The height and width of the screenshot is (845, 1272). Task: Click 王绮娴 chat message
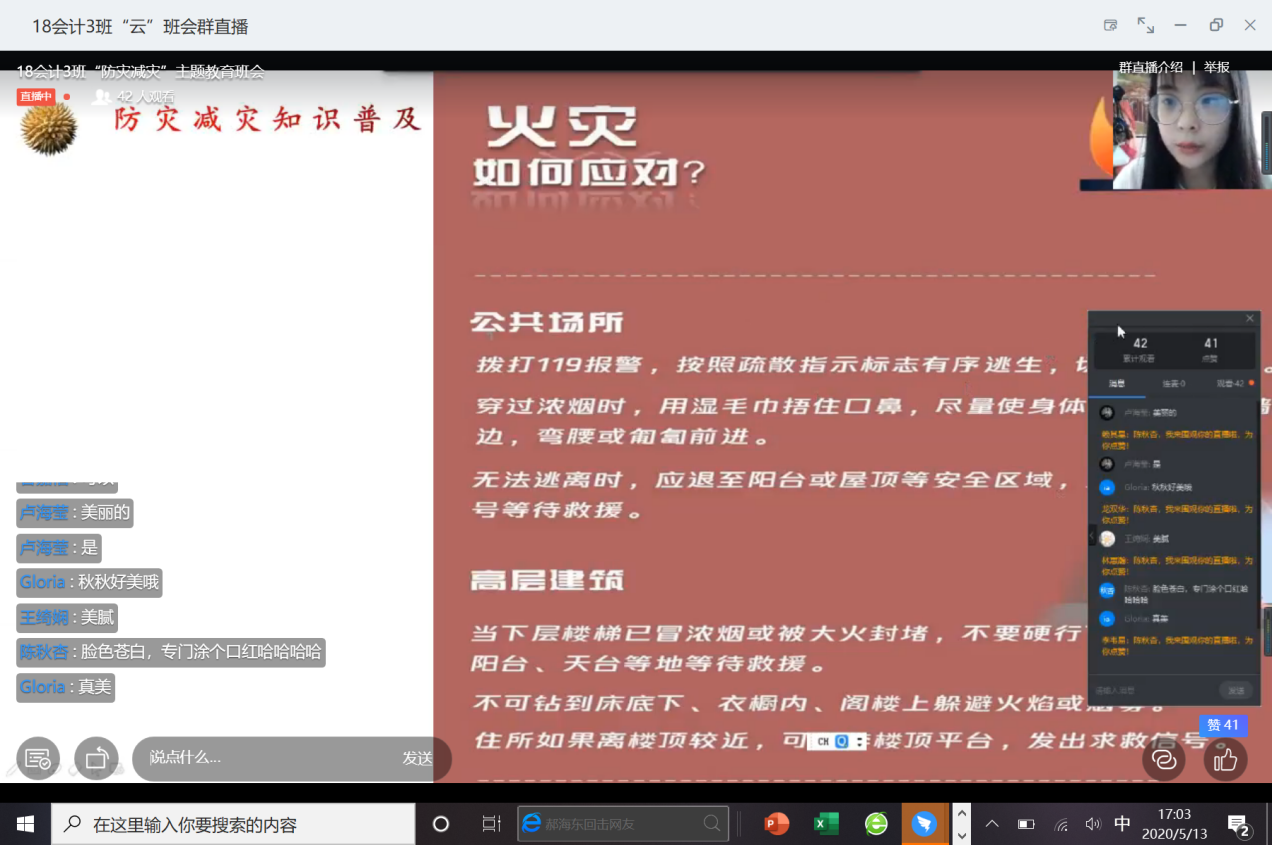[67, 617]
